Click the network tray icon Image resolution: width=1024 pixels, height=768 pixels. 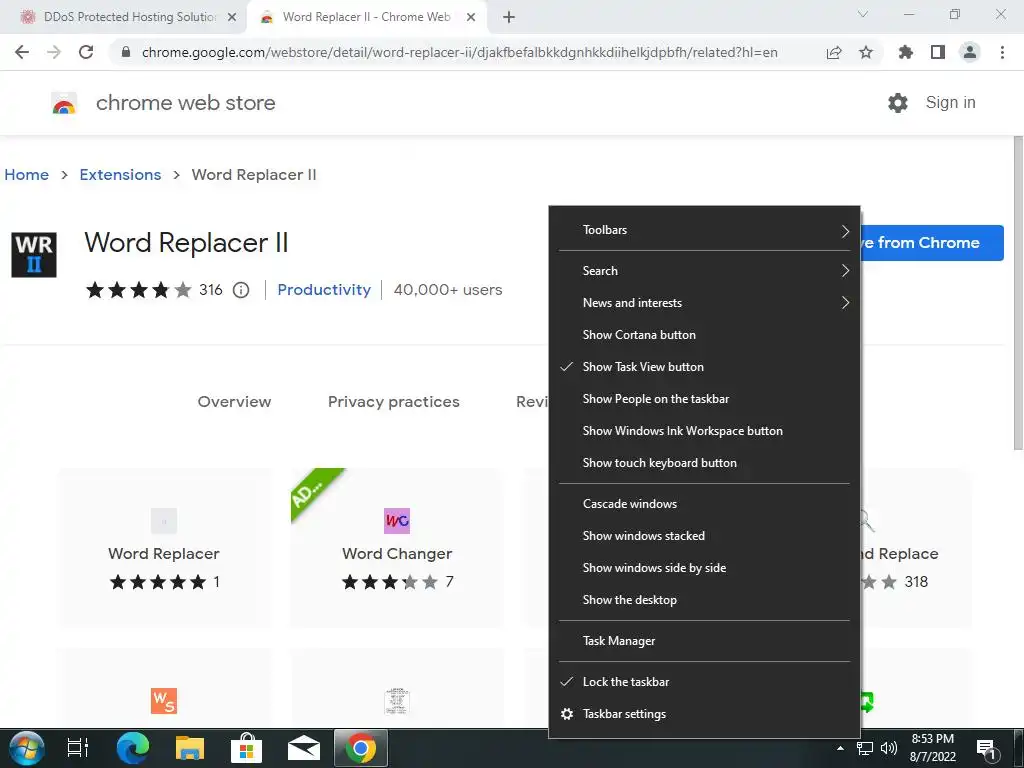[x=865, y=748]
